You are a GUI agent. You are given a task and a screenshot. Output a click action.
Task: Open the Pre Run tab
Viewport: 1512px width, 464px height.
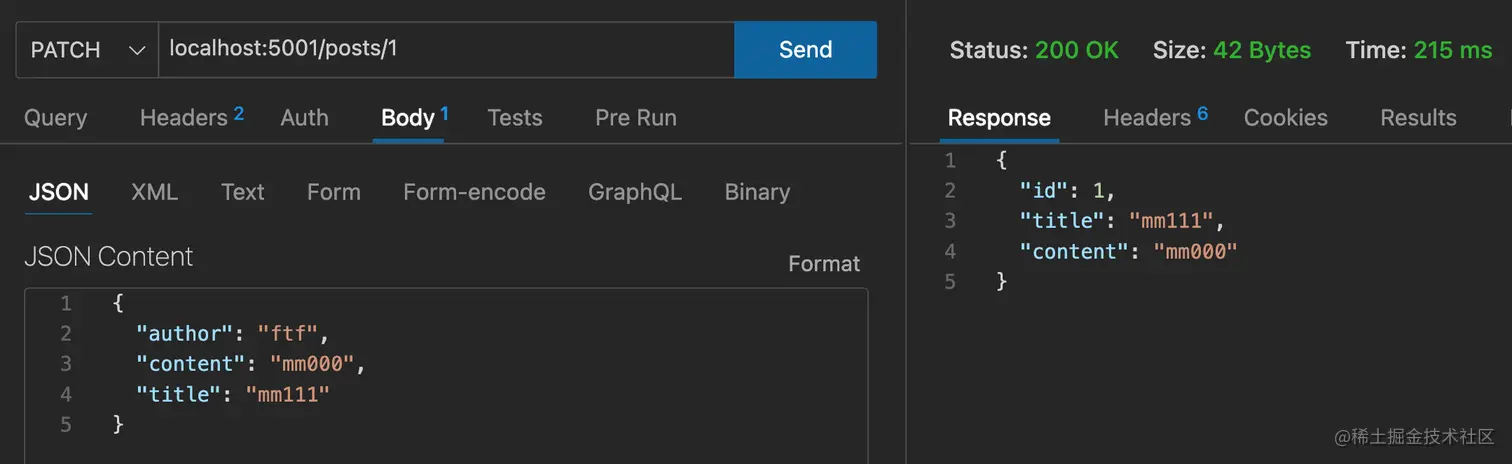tap(635, 118)
